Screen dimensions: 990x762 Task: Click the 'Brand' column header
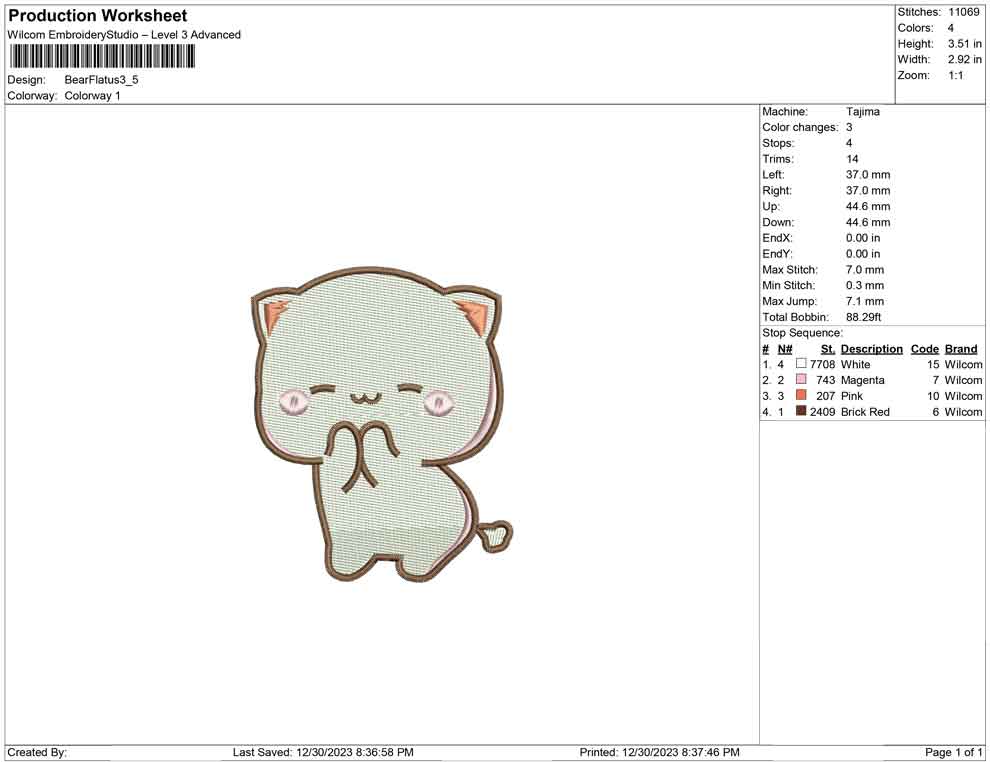[x=960, y=349]
